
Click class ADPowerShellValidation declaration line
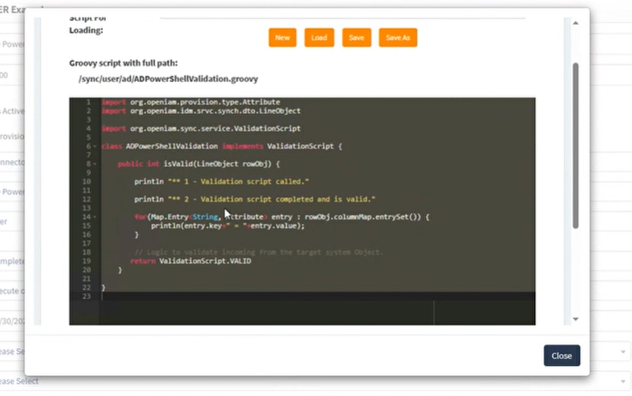point(222,146)
